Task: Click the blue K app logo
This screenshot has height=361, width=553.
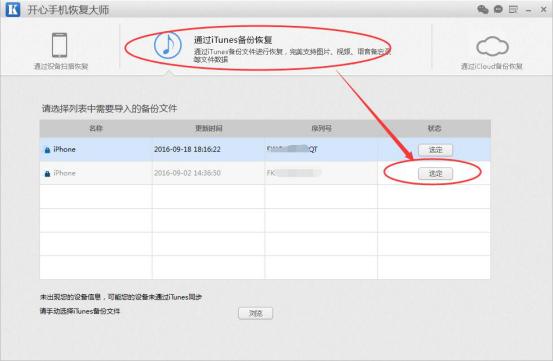Action: [x=13, y=9]
